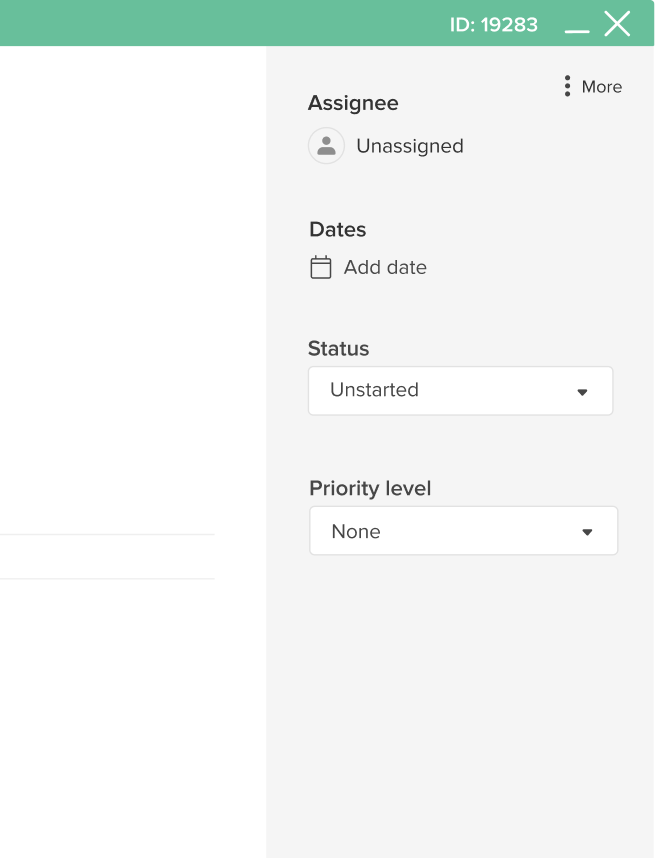The width and height of the screenshot is (655, 858).
Task: Open the three-dot More menu icon
Action: 567,86
